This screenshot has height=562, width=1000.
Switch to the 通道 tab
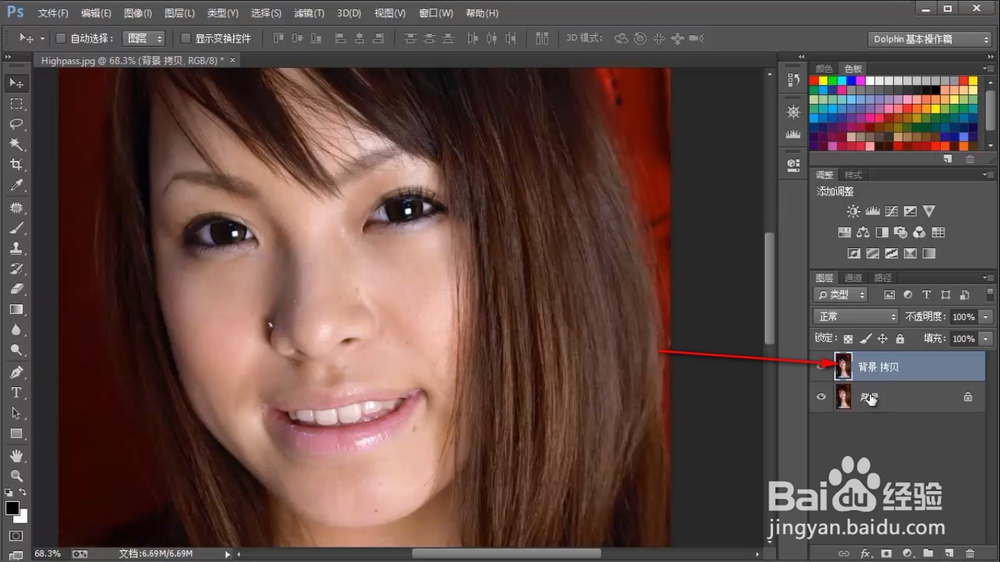[853, 277]
